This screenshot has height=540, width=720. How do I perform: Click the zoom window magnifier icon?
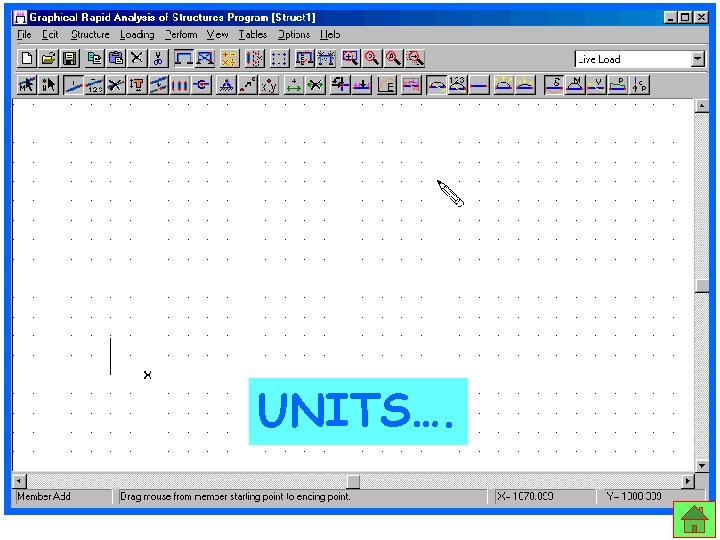[x=351, y=58]
